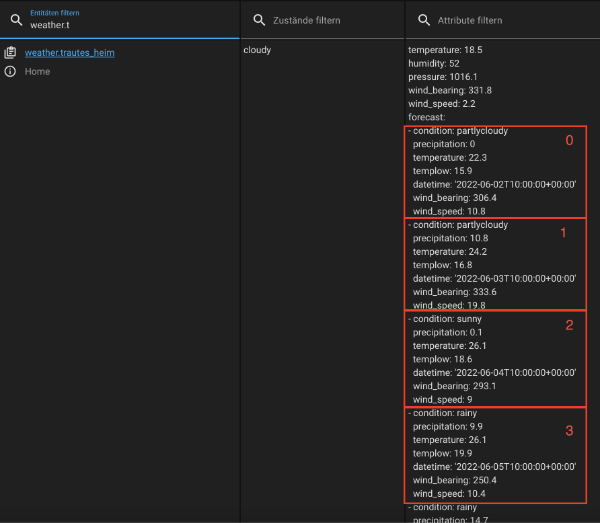Image resolution: width=600 pixels, height=523 pixels.
Task: Click the Home friendly name text
Action: 37,72
